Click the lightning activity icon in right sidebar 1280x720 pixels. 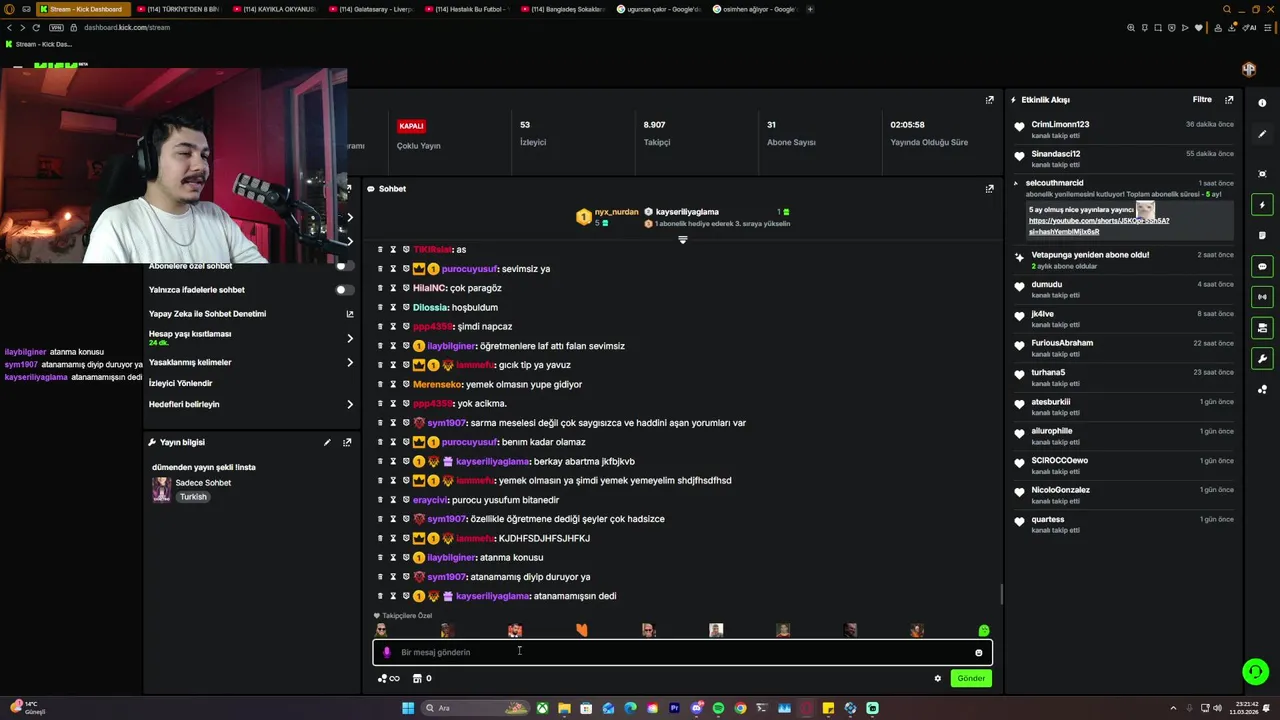point(1262,205)
